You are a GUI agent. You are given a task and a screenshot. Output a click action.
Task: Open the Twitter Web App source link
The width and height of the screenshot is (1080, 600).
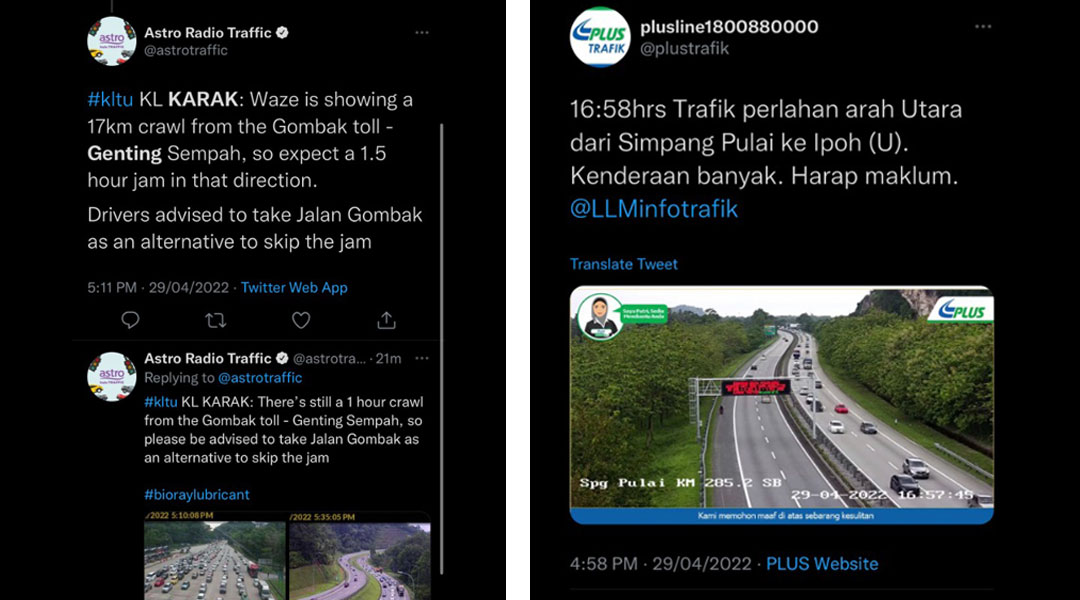coord(294,287)
